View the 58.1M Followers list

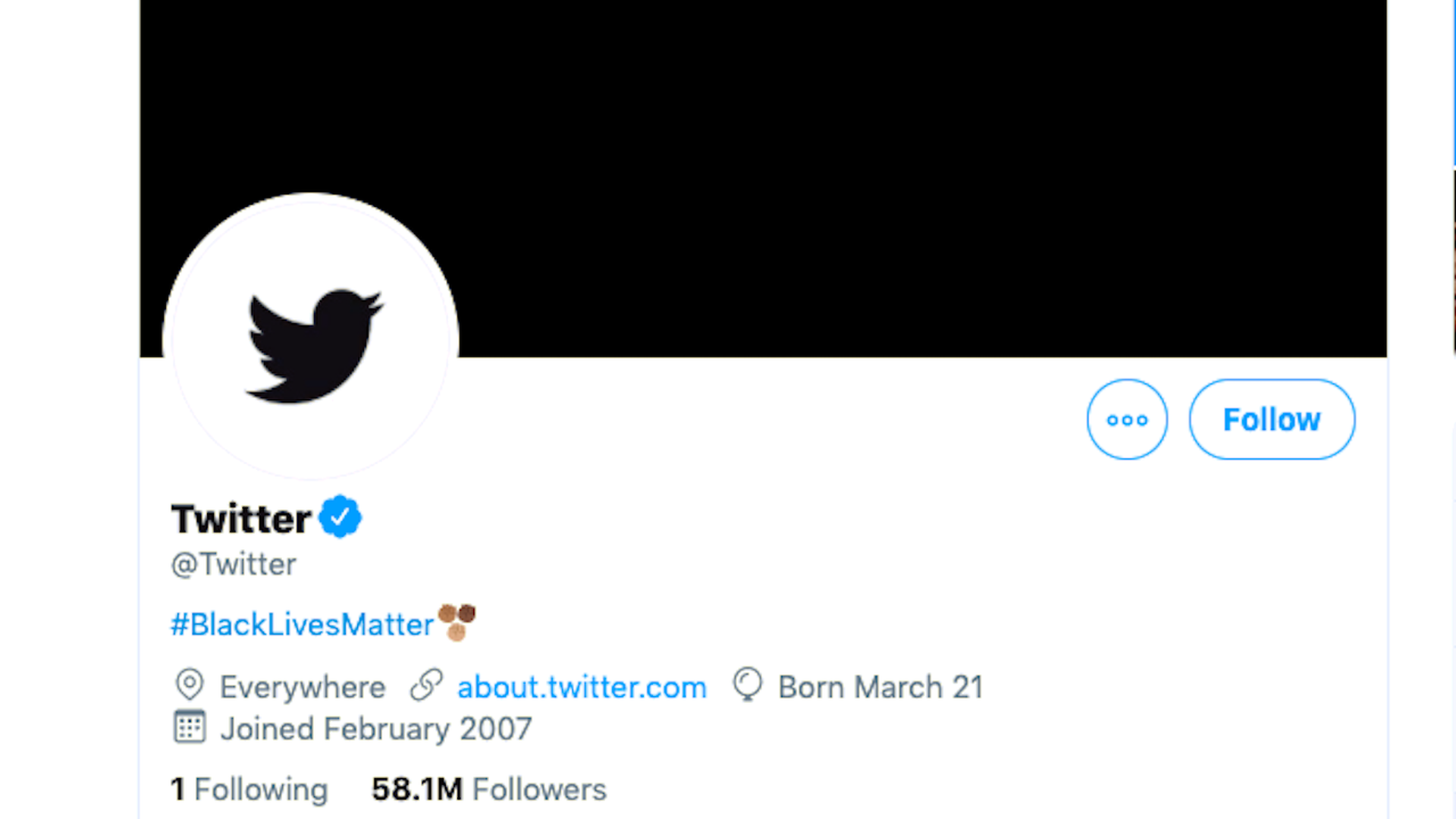pos(488,789)
